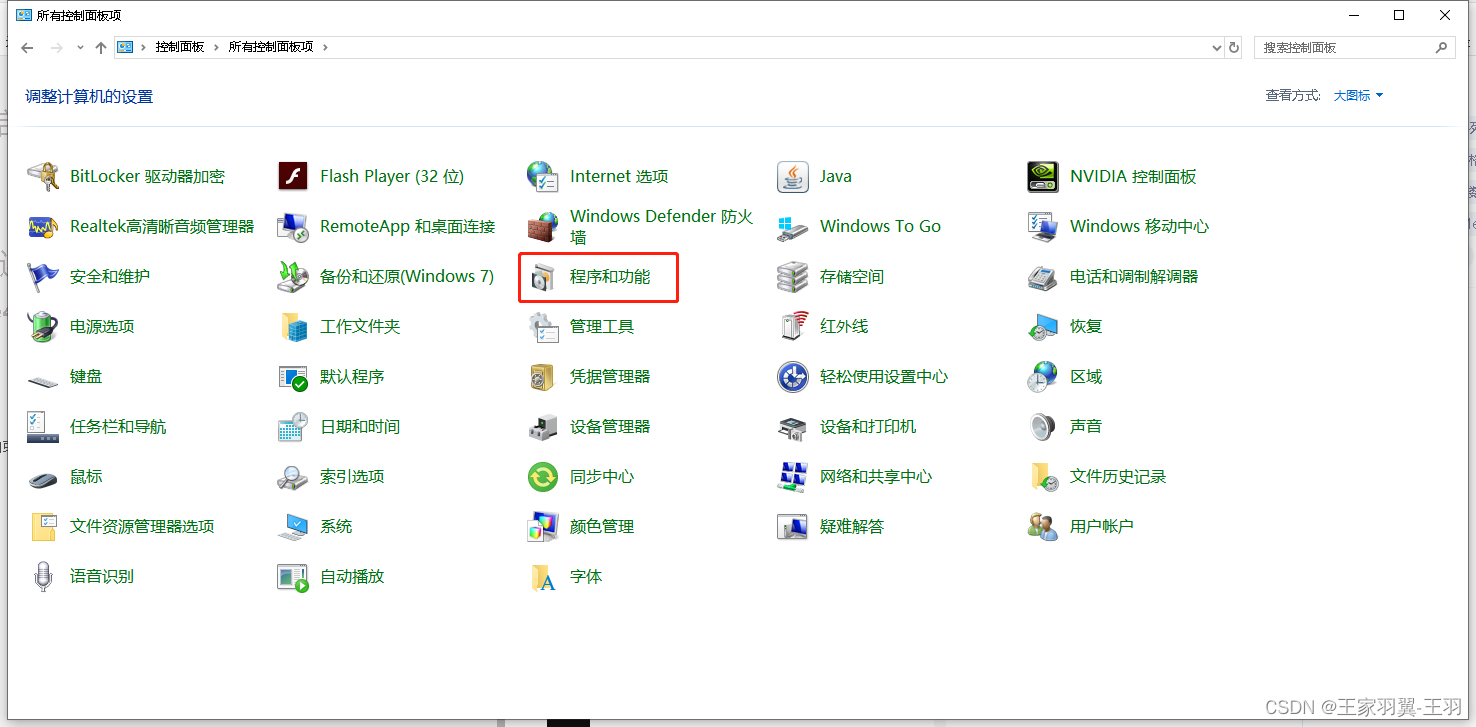This screenshot has height=727, width=1476.
Task: Click 所有控制面板项 in the address breadcrumb
Action: (270, 47)
